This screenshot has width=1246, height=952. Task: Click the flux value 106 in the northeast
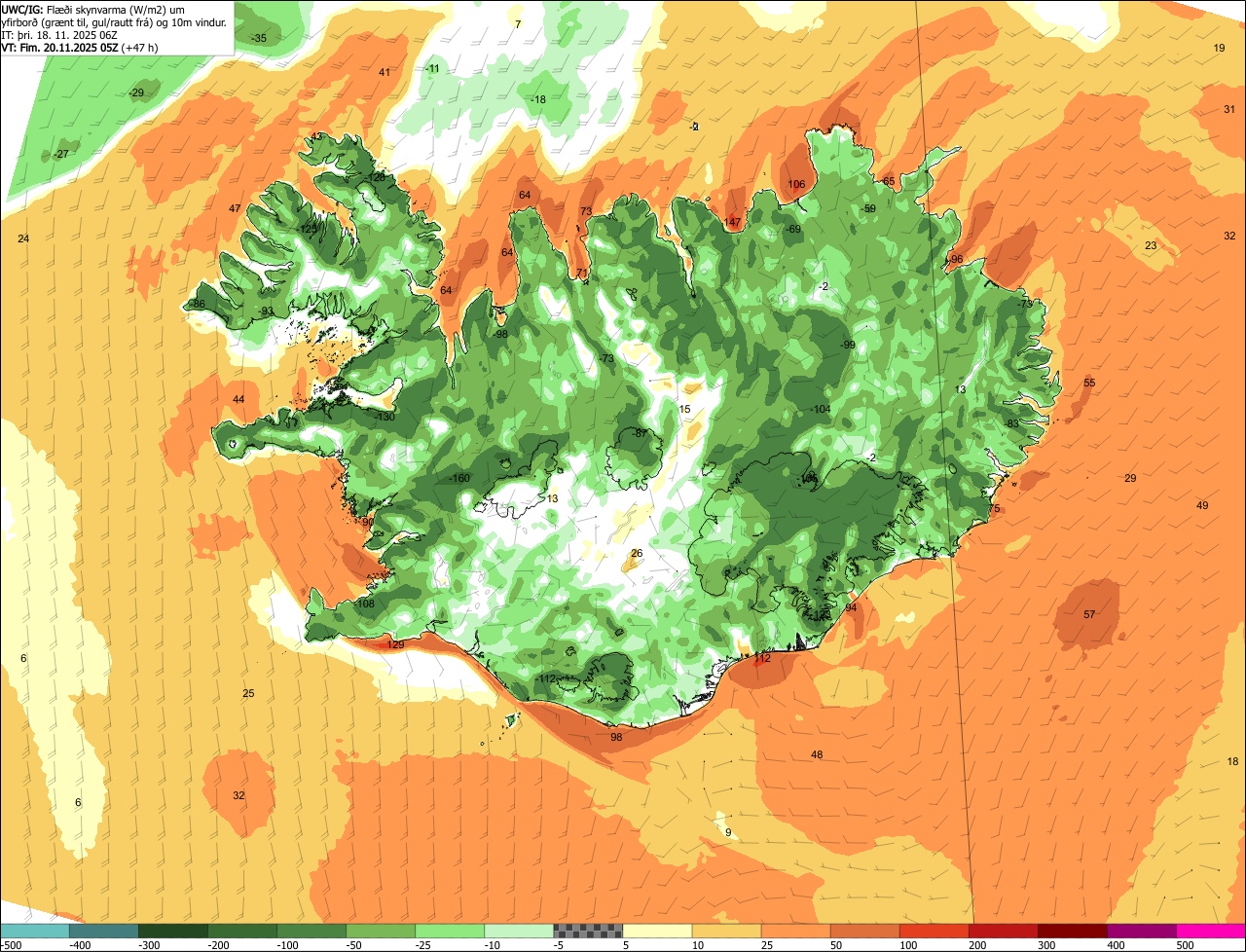coord(796,185)
